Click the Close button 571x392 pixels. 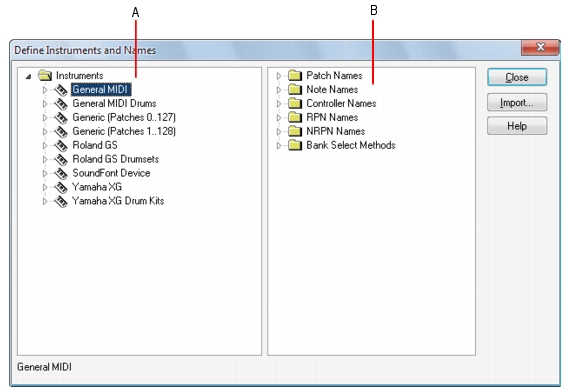pyautogui.click(x=517, y=77)
